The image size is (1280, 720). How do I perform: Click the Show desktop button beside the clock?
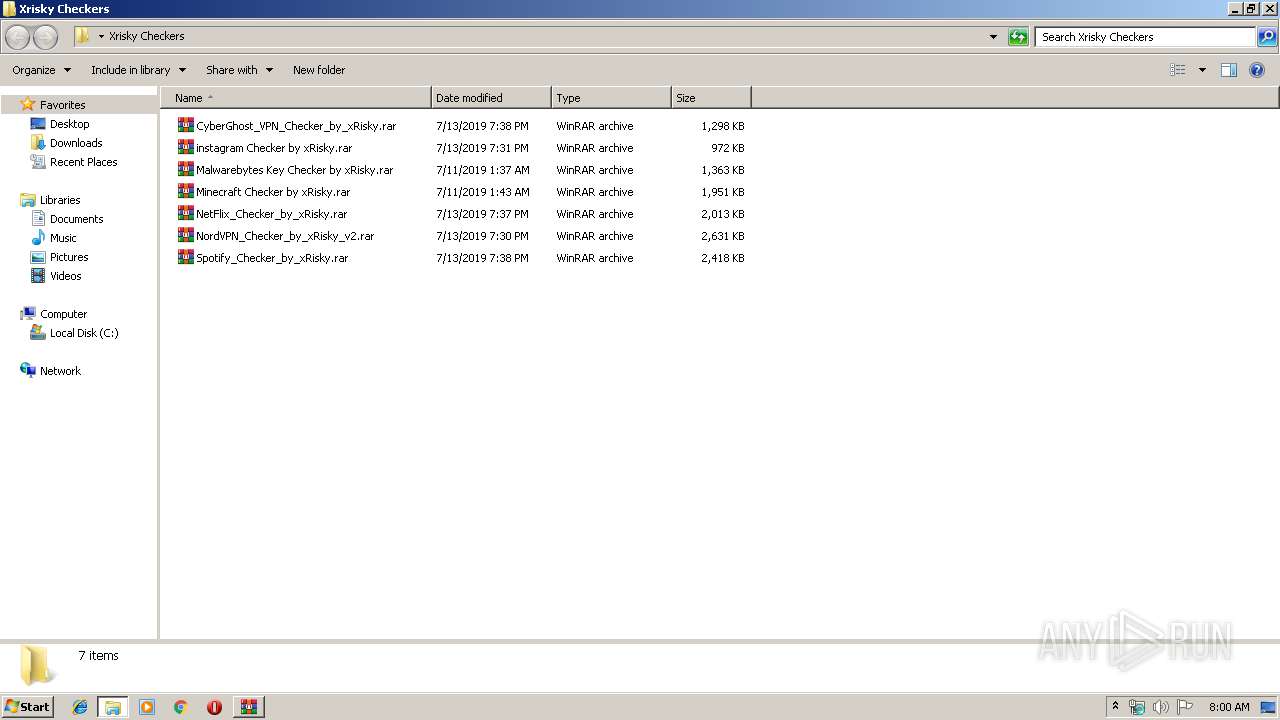pyautogui.click(x=1268, y=707)
